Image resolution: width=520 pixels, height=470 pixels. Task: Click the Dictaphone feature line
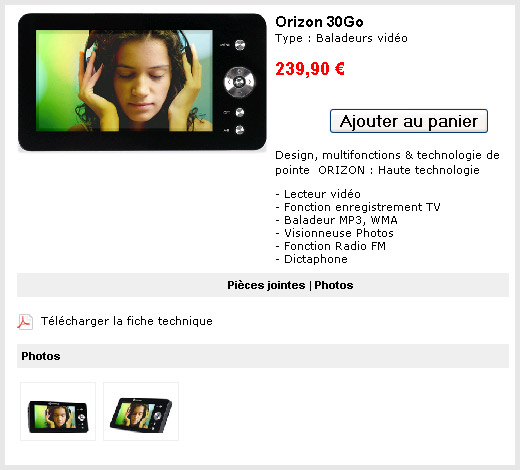coord(311,259)
